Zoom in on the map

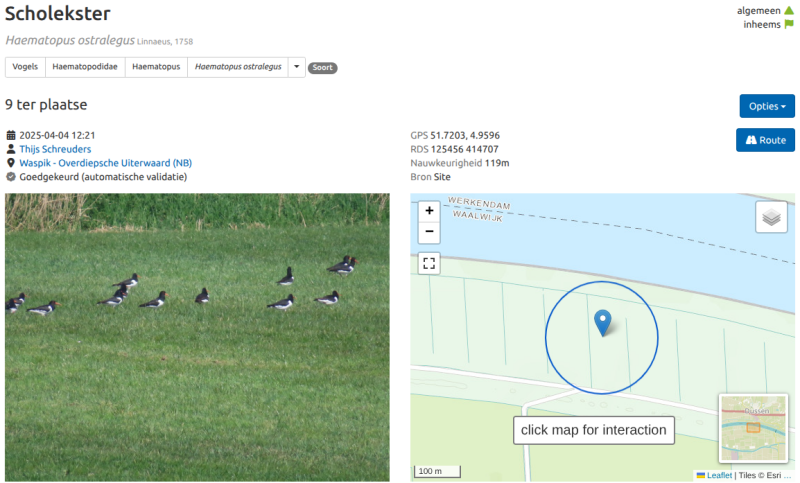tap(429, 211)
